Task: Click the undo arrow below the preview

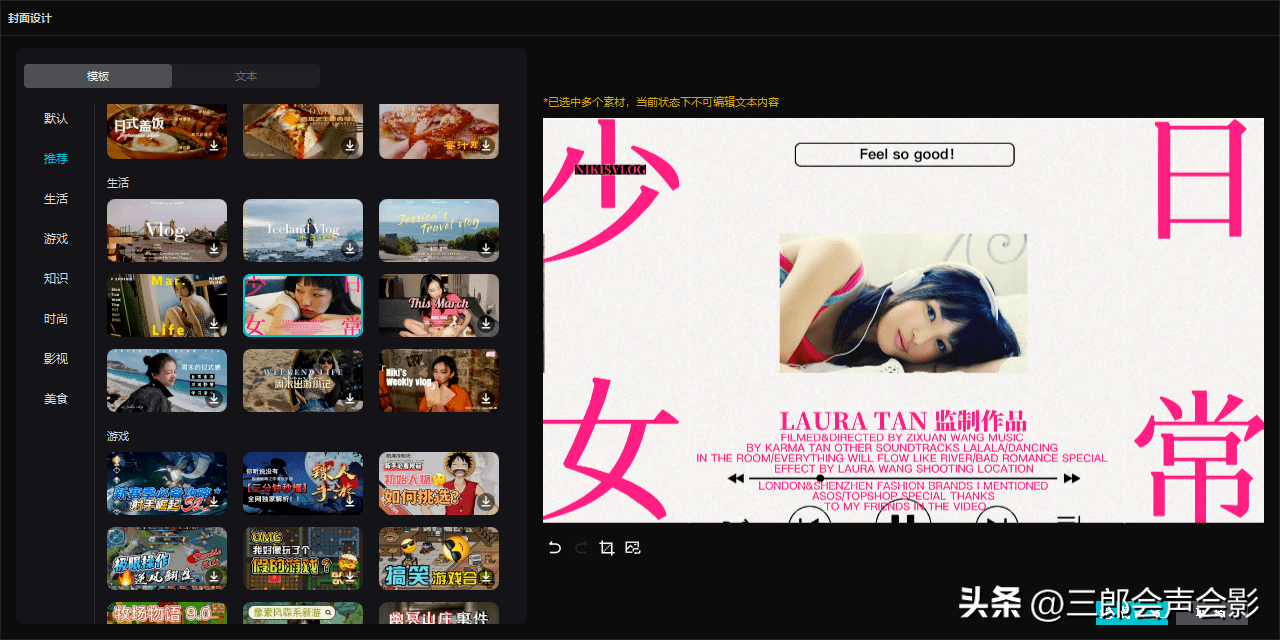Action: click(x=556, y=547)
